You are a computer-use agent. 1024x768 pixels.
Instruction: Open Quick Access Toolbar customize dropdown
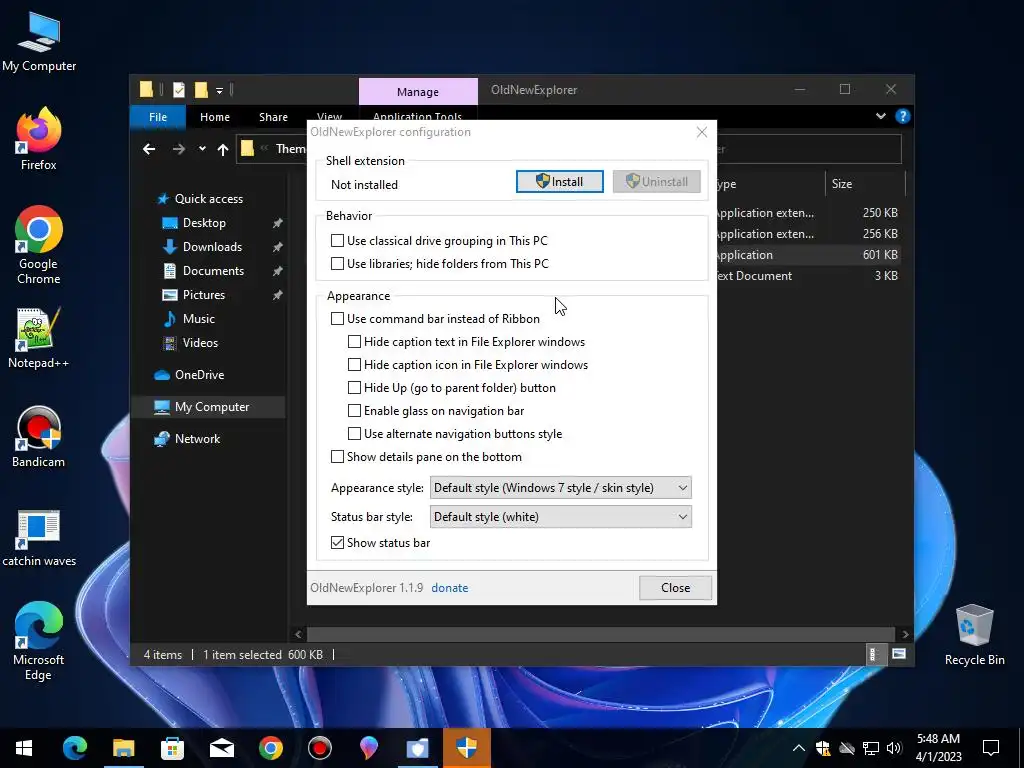pyautogui.click(x=219, y=90)
